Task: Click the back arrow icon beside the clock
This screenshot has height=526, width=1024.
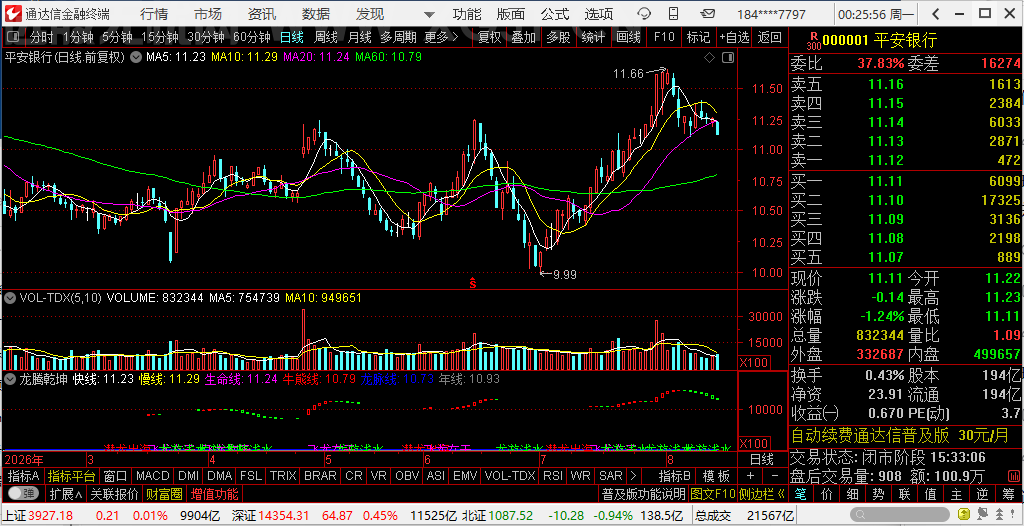Action: [935, 14]
